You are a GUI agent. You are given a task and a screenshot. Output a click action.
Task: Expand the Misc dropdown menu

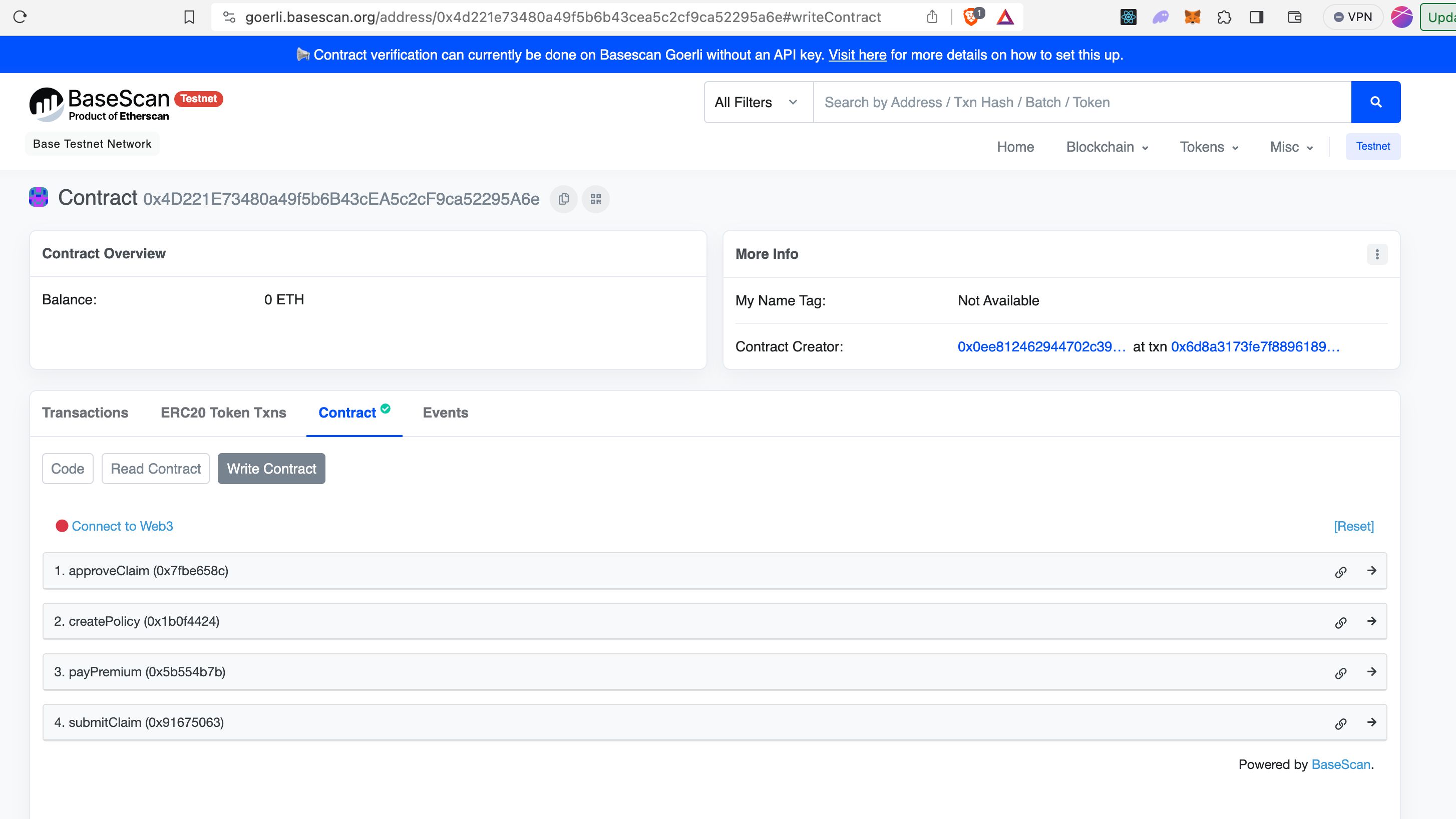coord(1291,146)
